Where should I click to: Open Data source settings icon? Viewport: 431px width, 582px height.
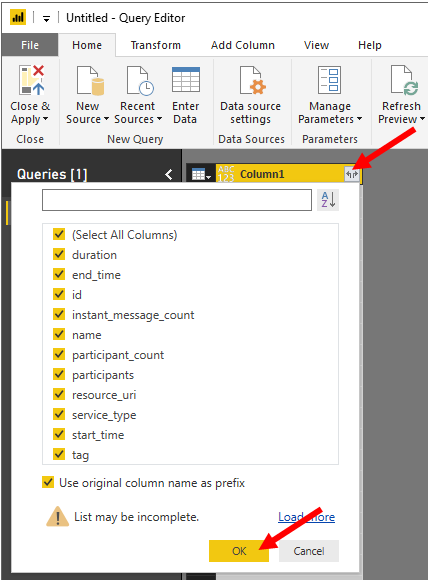click(253, 80)
